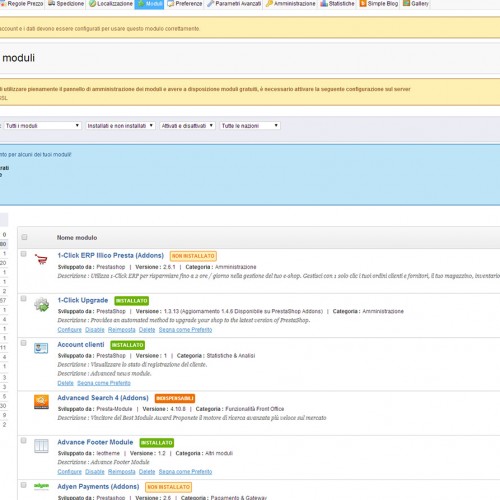Viewport: 500px width, 500px height.
Task: Open the Attivati e disattivati dropdown
Action: (187, 126)
